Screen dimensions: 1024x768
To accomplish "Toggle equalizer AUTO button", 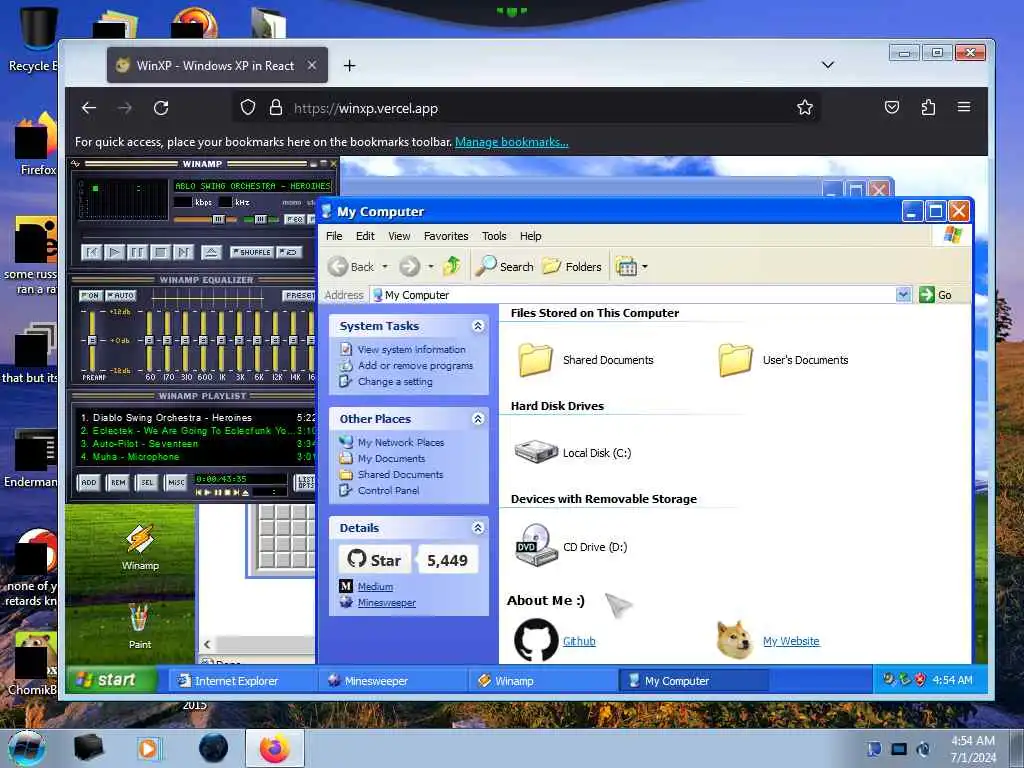I will [120, 295].
